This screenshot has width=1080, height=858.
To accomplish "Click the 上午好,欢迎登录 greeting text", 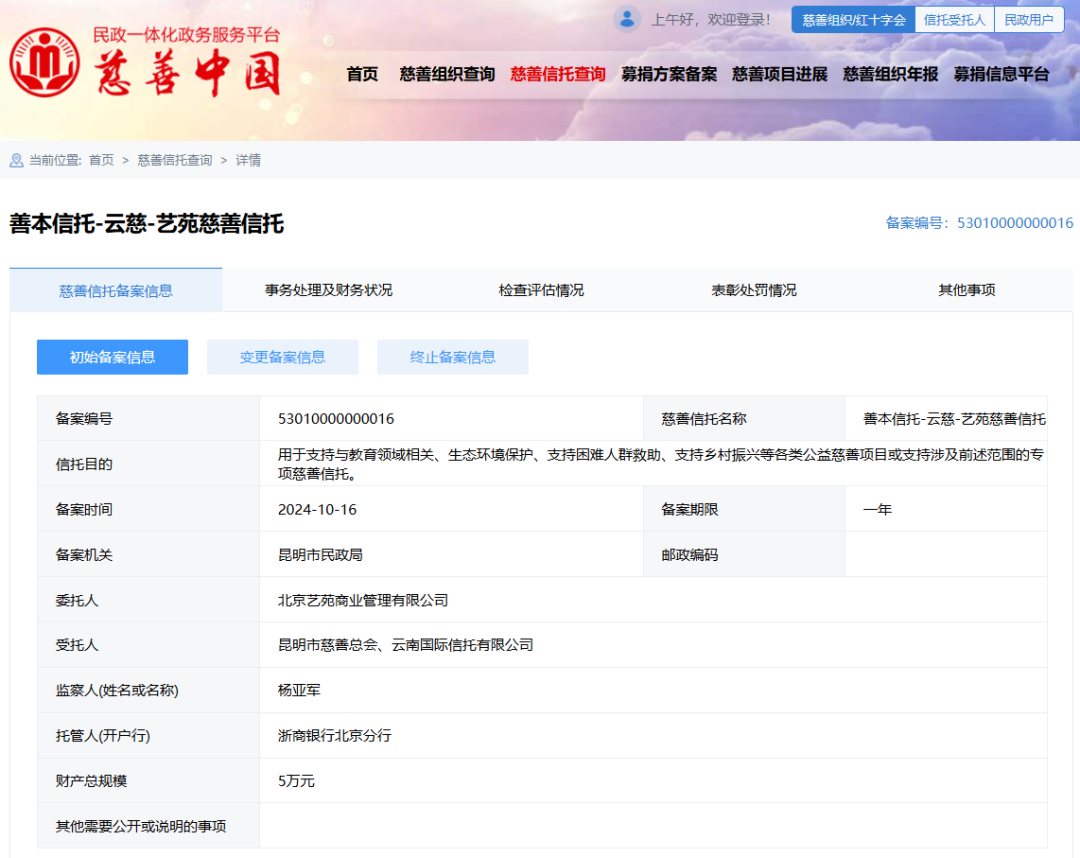I will [711, 20].
